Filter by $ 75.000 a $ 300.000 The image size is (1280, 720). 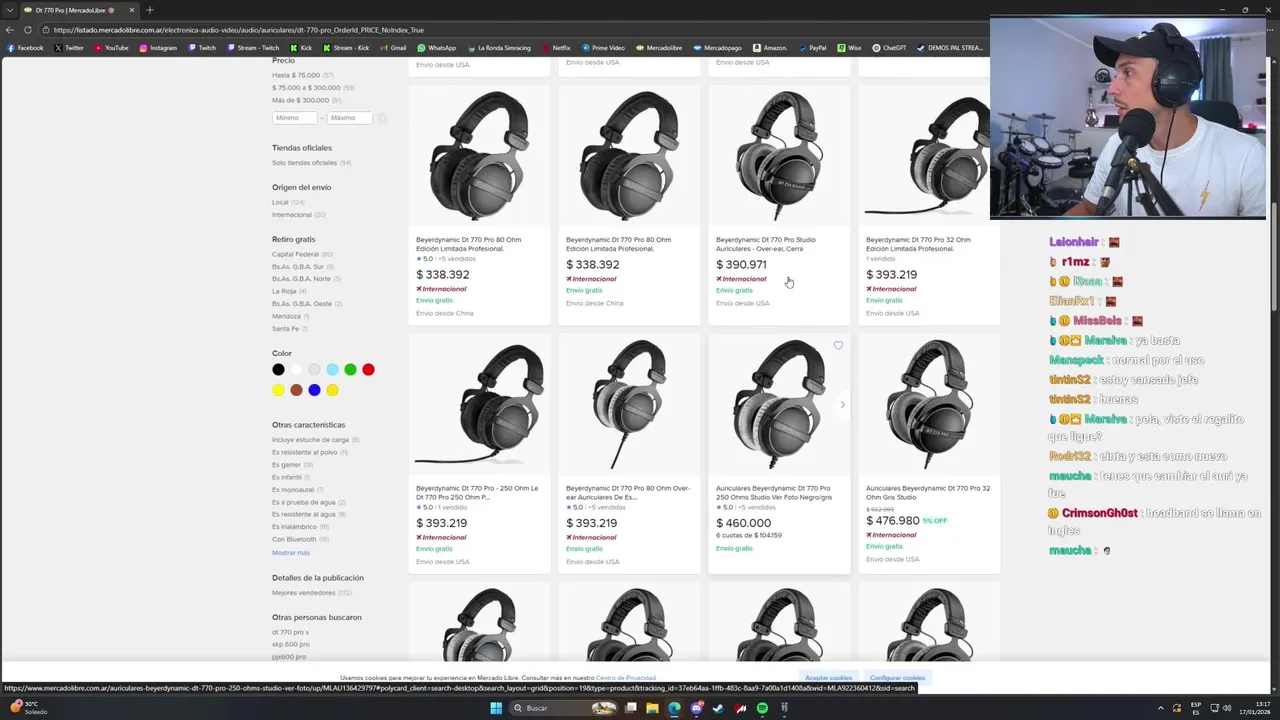coord(313,88)
